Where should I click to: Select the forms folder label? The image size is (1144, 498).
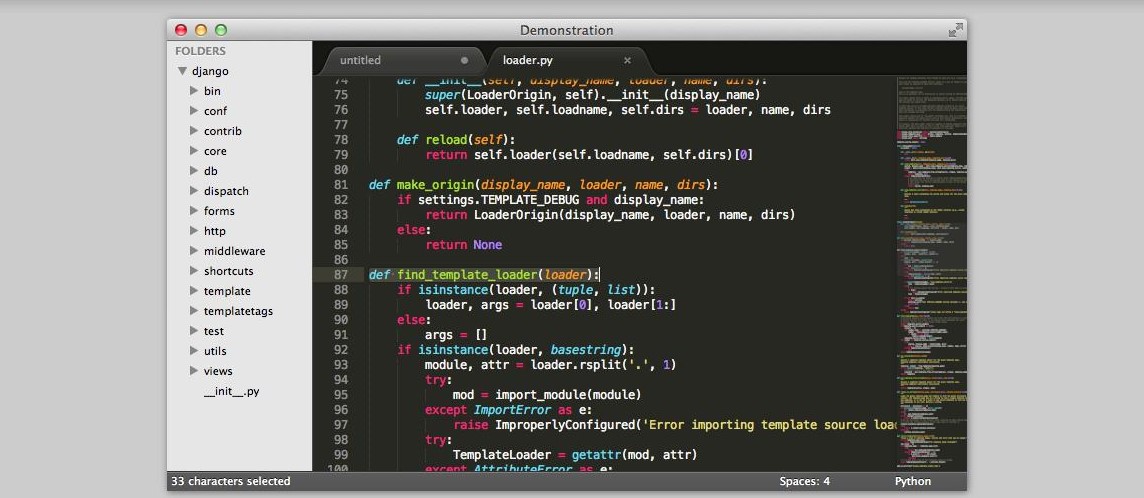click(x=219, y=211)
